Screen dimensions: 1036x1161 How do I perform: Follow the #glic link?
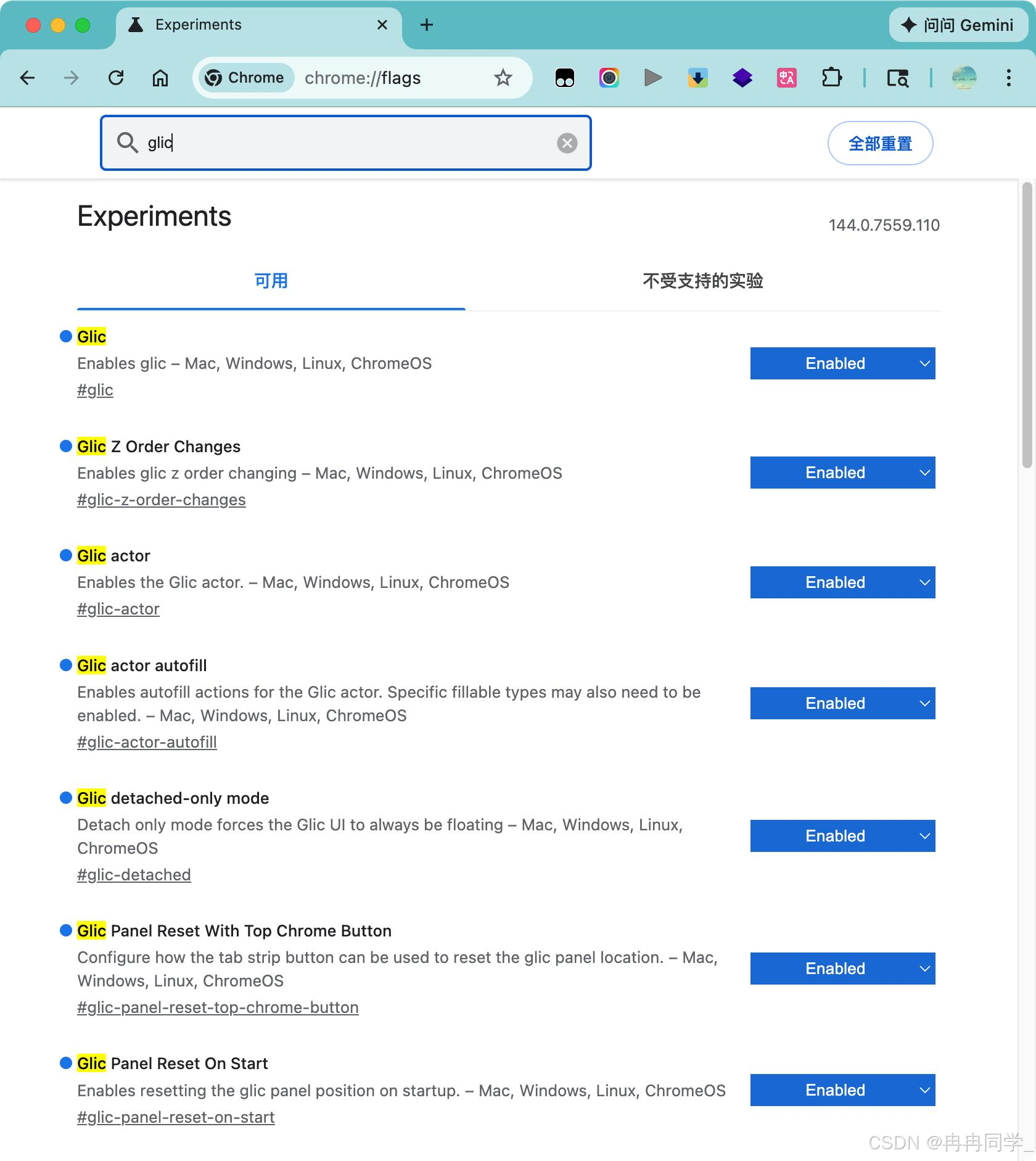95,390
